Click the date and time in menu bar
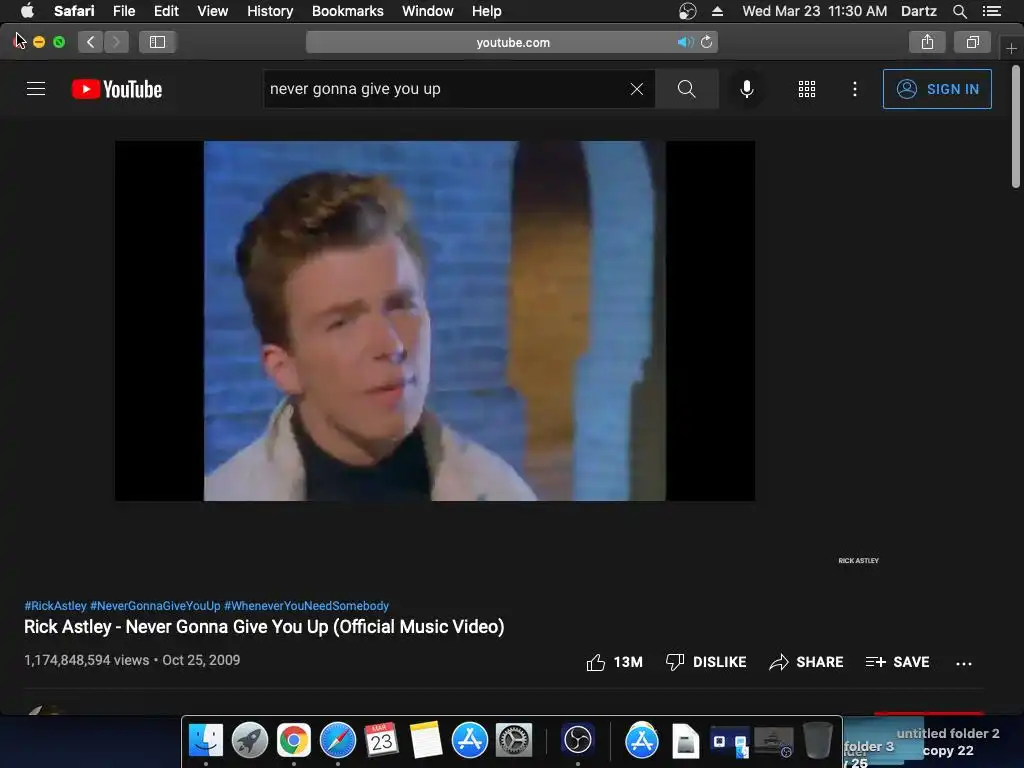The image size is (1024, 768). 814,11
